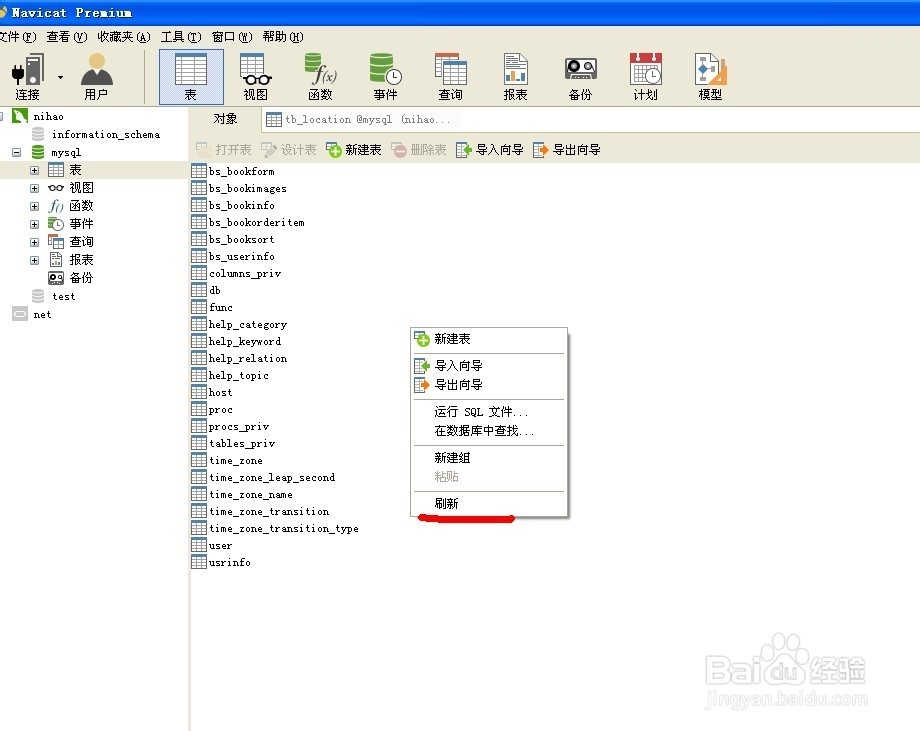Click the func table icon
This screenshot has width=920, height=731.
coord(199,307)
